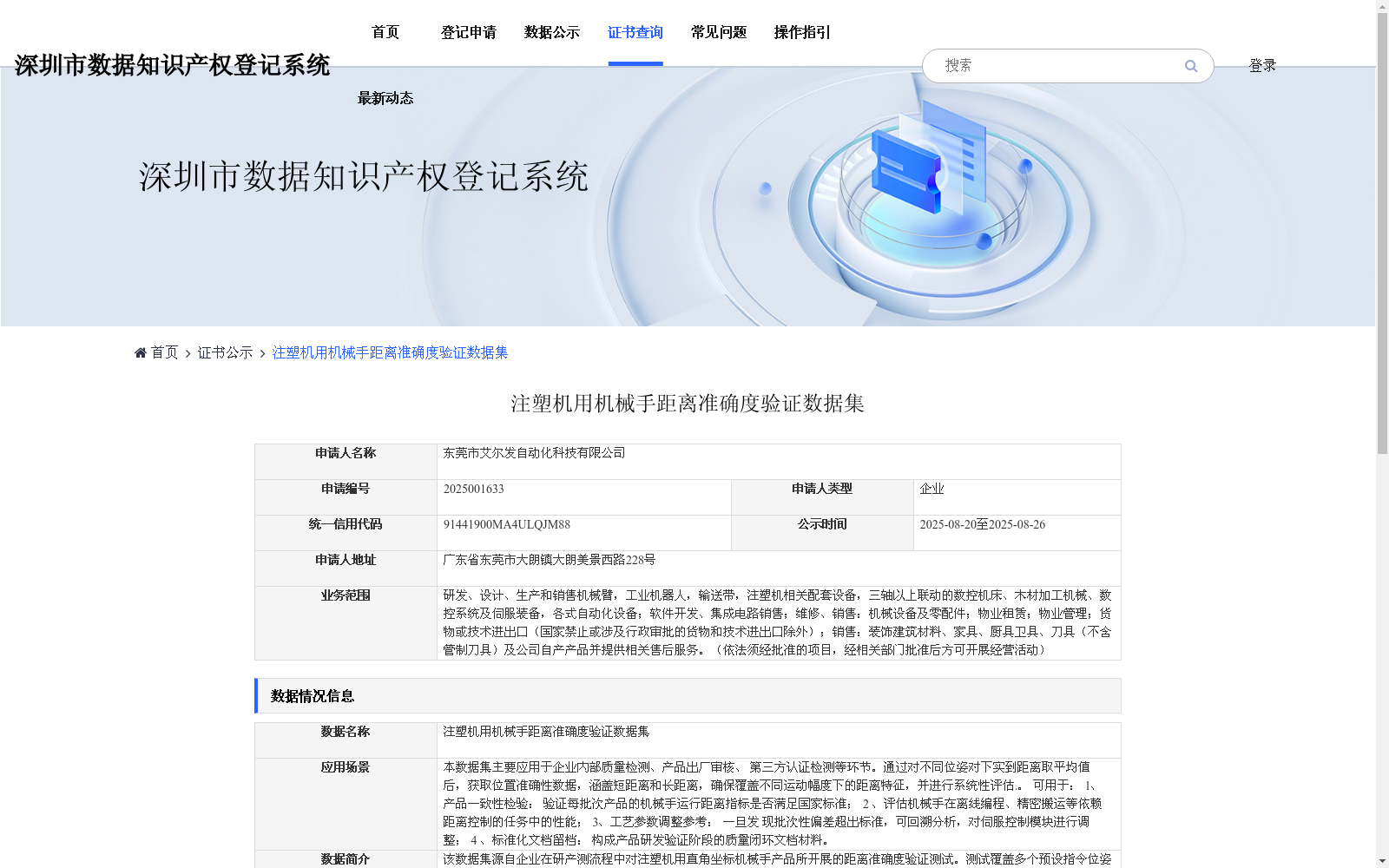Click the search magnifier icon
1389x868 pixels.
point(1190,66)
